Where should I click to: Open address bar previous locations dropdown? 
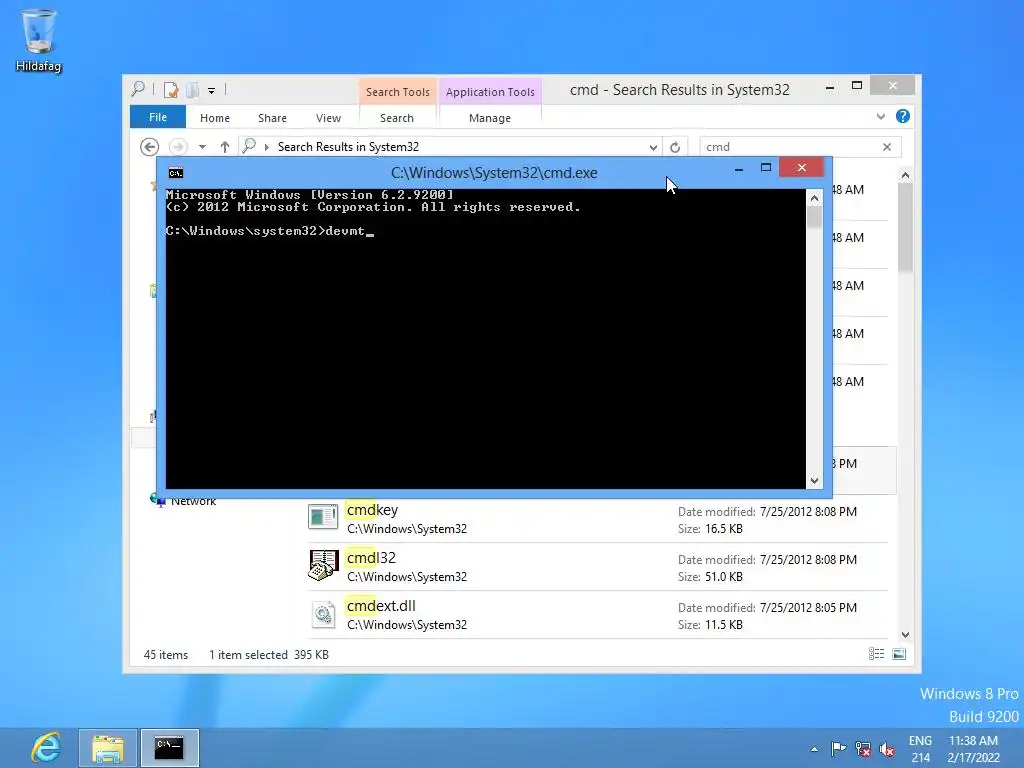point(653,148)
